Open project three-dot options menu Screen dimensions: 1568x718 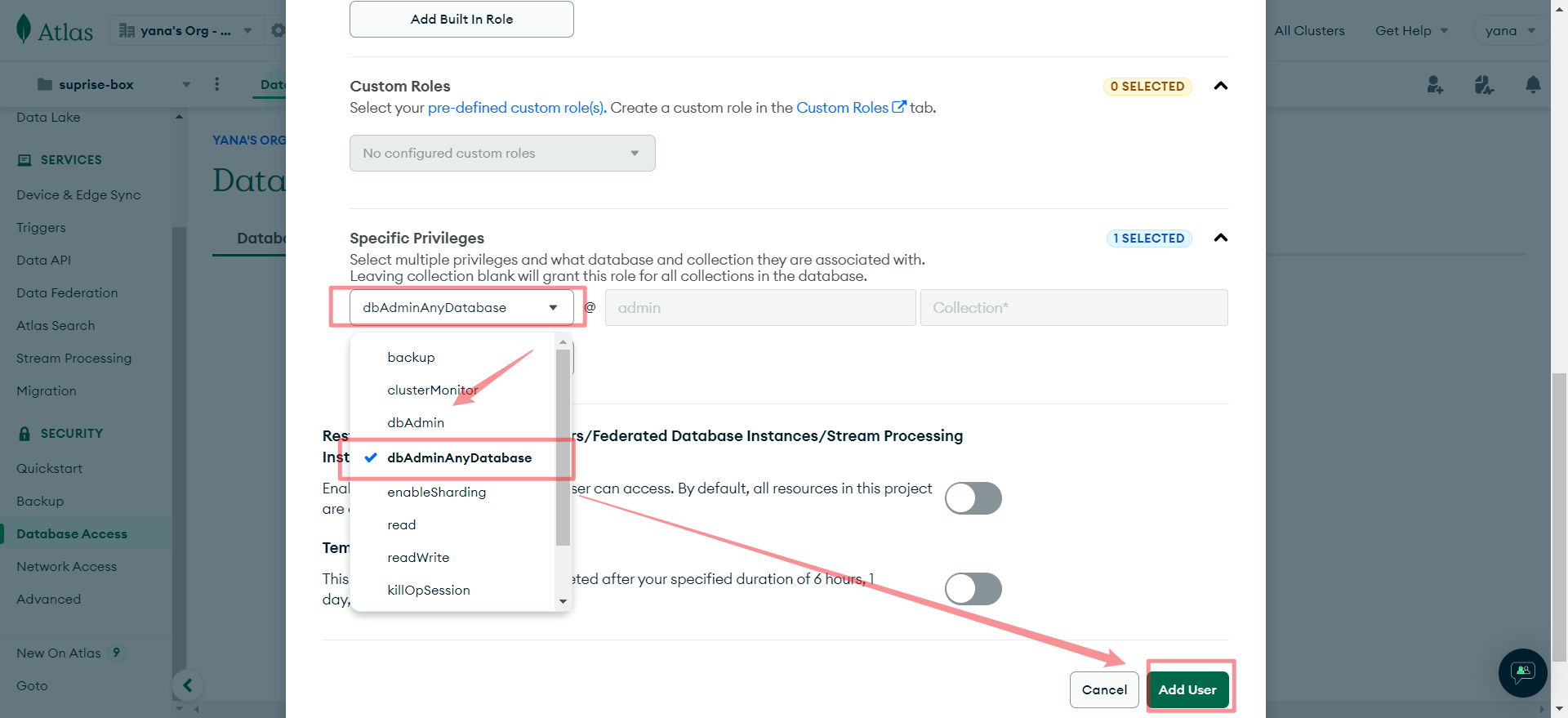(216, 84)
